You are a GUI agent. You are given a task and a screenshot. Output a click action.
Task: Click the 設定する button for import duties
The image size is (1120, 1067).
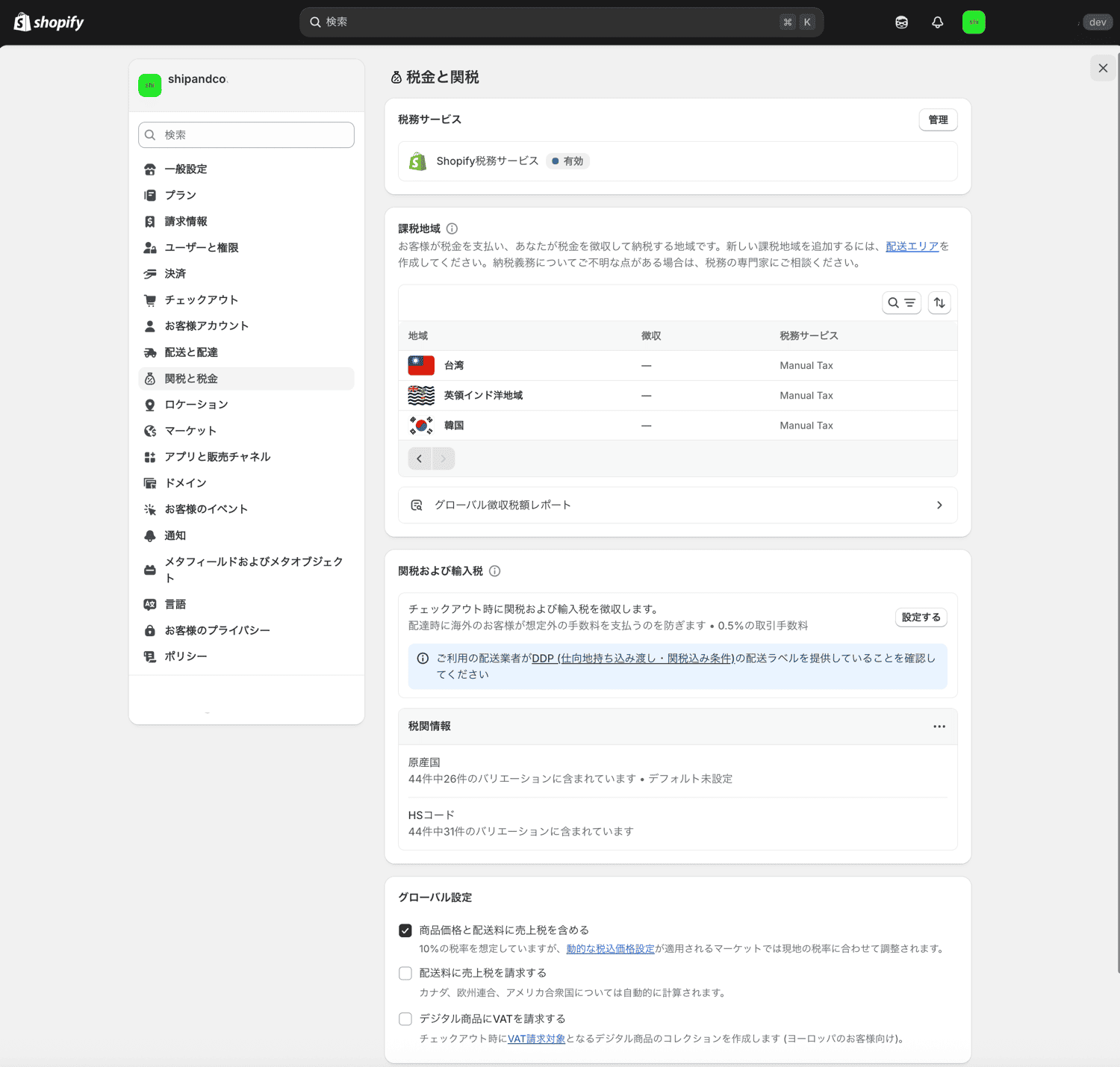(x=921, y=618)
